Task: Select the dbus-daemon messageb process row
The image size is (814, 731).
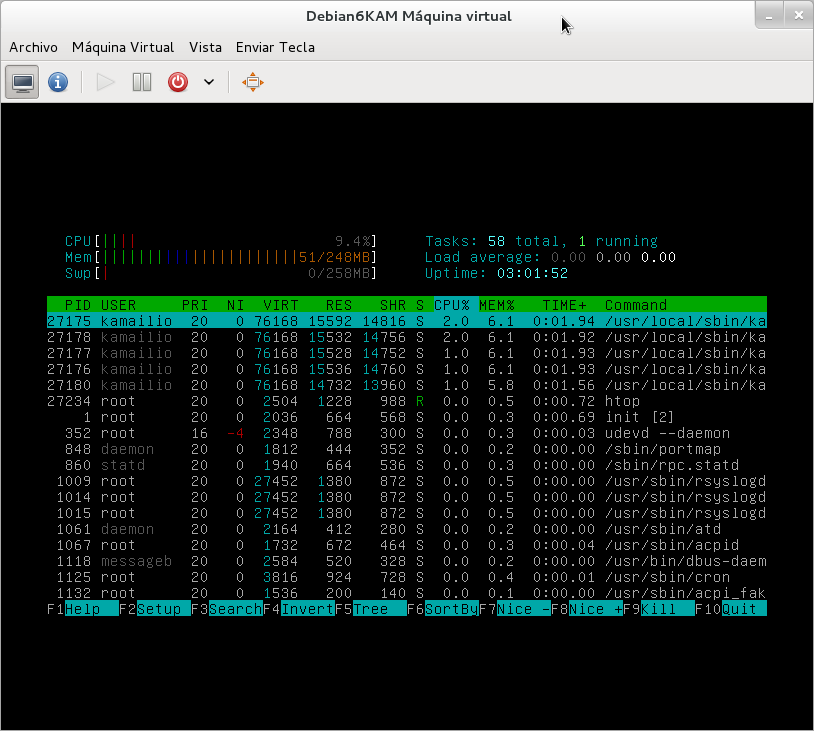Action: [406, 561]
